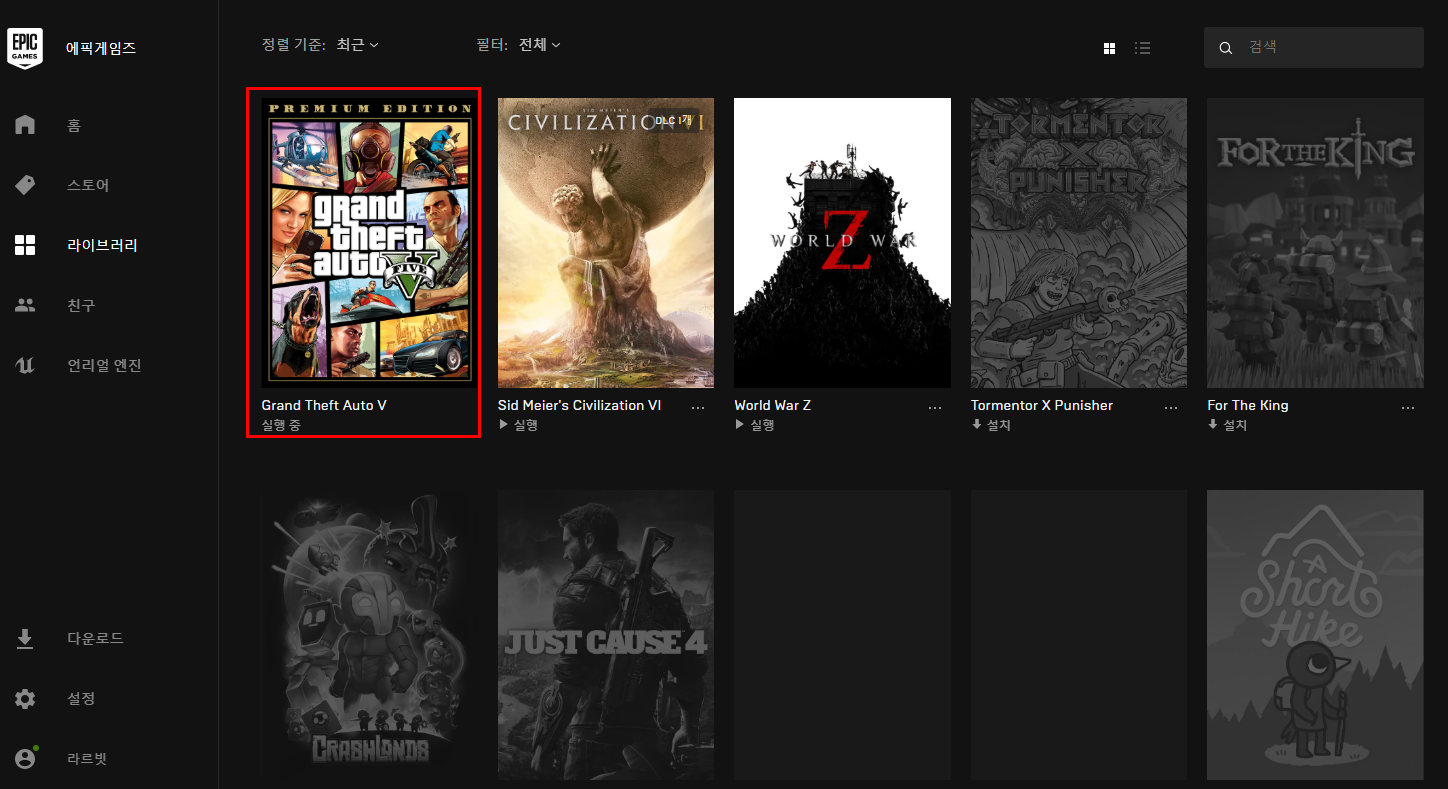Click the friends people icon

25,305
